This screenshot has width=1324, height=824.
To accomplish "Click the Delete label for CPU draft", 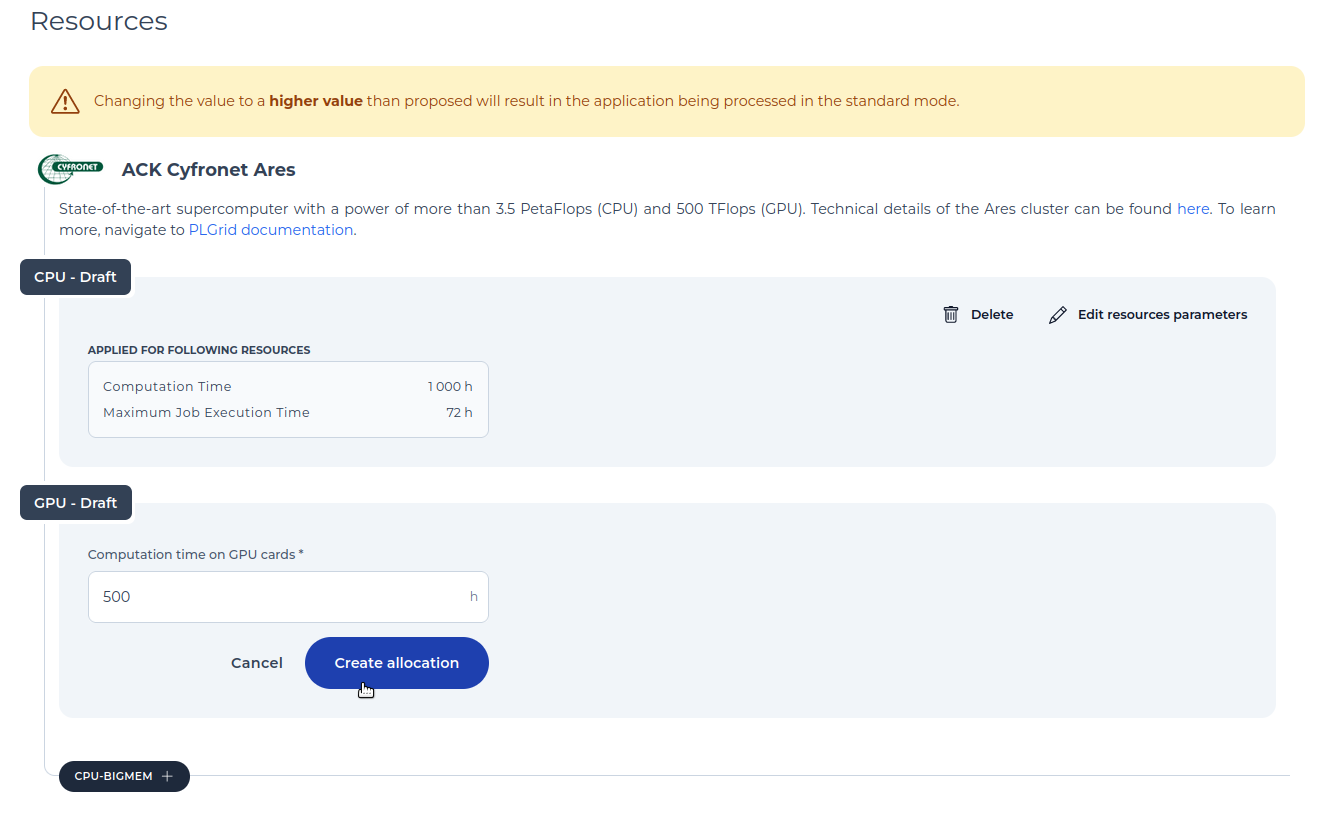I will pyautogui.click(x=992, y=314).
